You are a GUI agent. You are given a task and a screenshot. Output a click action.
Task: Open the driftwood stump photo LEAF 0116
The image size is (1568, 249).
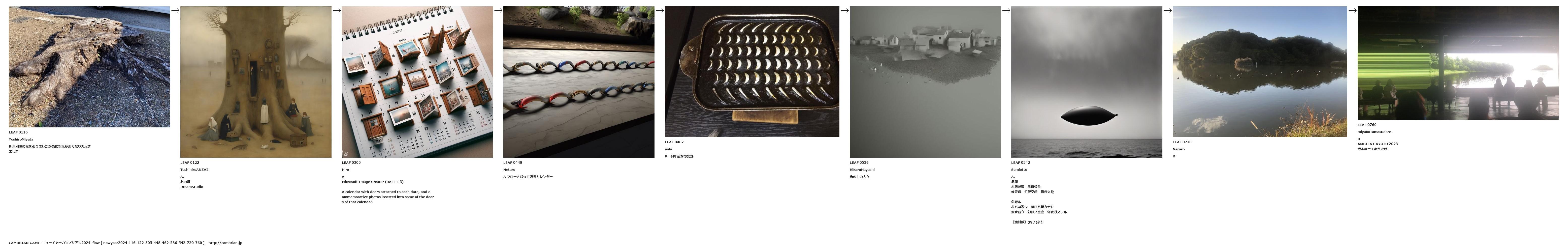click(x=89, y=67)
